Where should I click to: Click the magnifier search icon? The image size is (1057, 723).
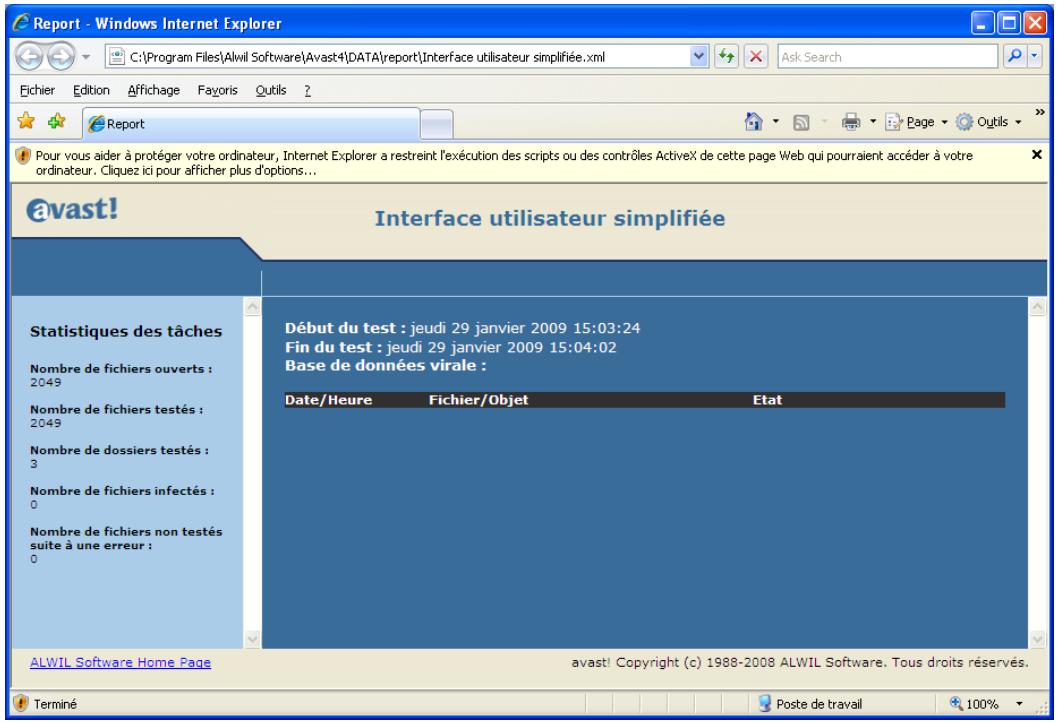(1014, 57)
